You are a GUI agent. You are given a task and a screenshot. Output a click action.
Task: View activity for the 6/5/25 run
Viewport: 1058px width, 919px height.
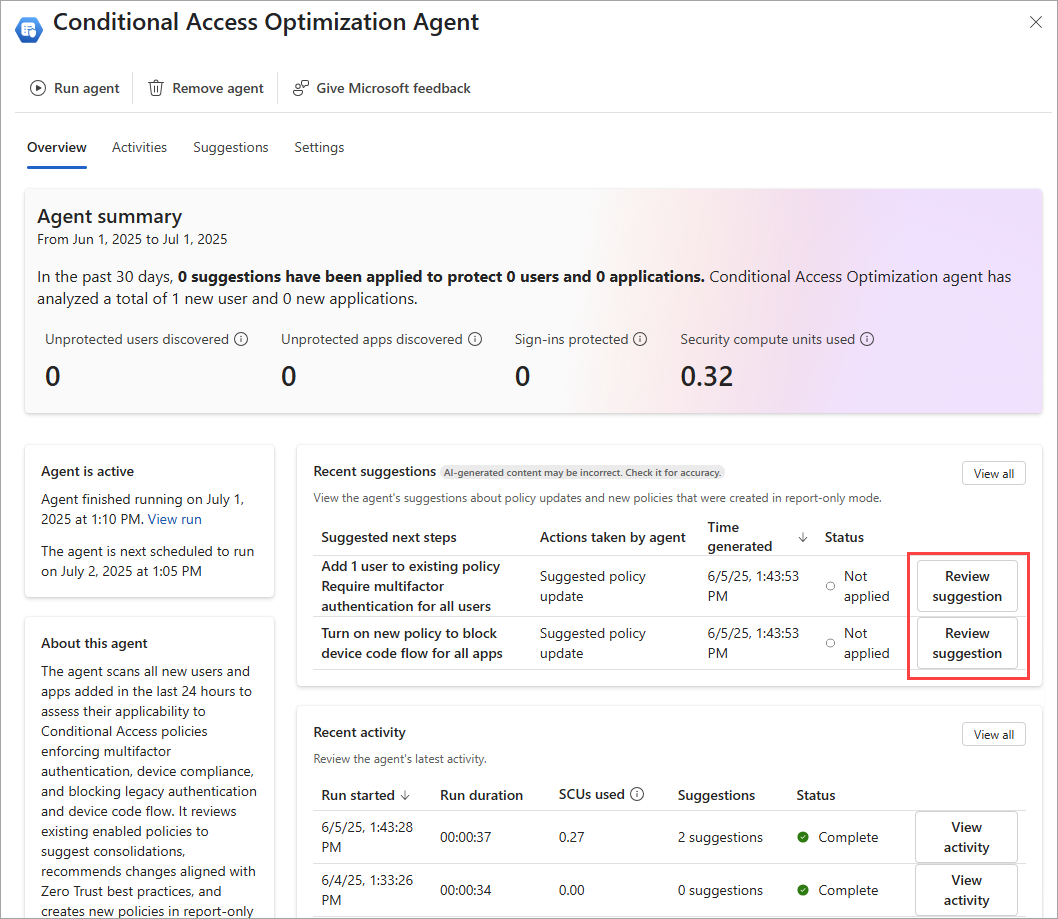(966, 837)
